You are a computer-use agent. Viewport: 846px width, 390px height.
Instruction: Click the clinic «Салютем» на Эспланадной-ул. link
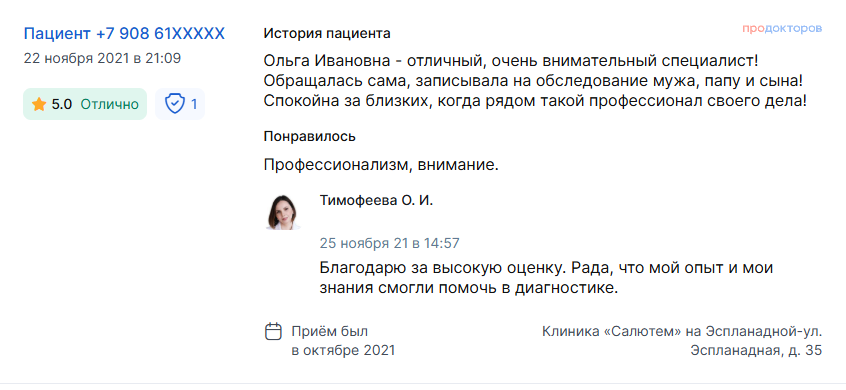pos(682,331)
